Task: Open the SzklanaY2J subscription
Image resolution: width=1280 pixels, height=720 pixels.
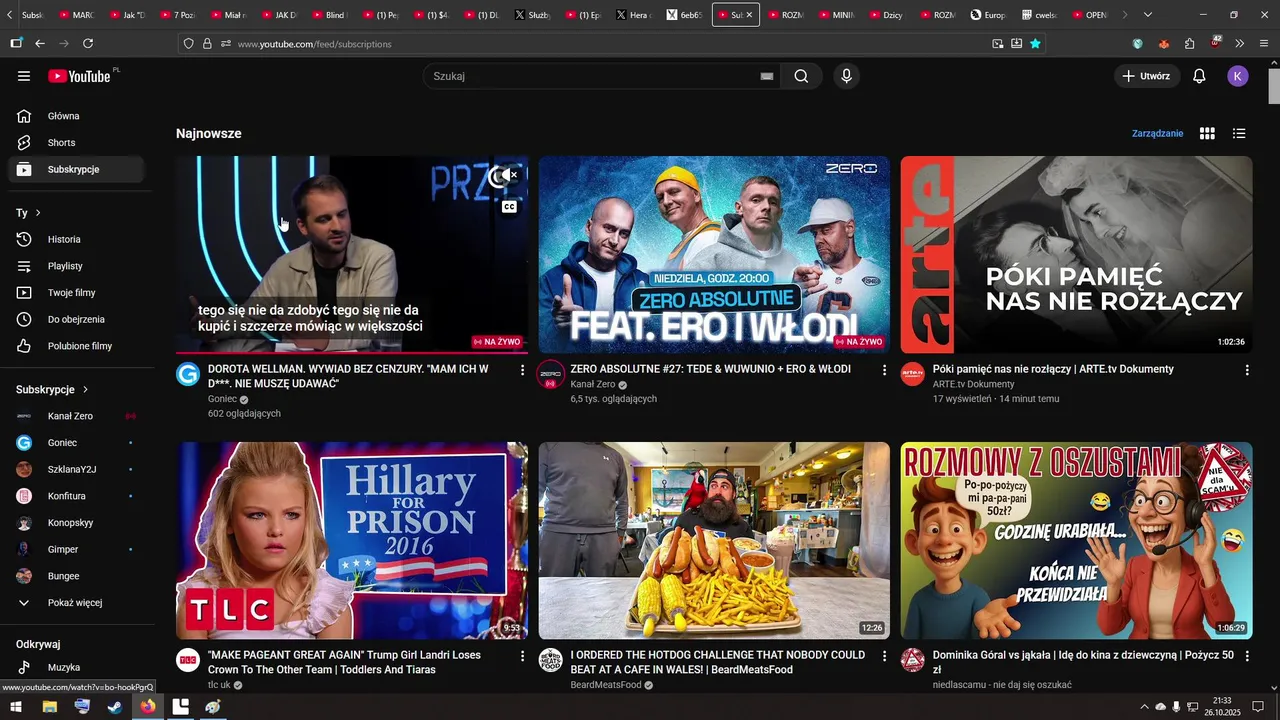Action: (x=76, y=470)
